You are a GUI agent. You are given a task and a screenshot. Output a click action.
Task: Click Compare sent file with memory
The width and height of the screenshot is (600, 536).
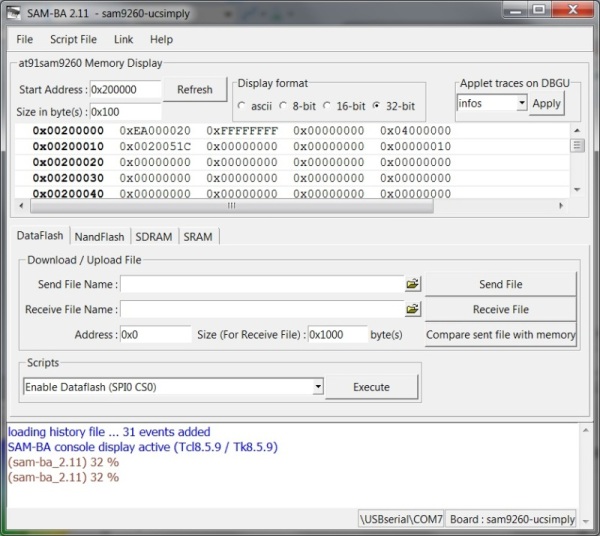[x=501, y=335]
